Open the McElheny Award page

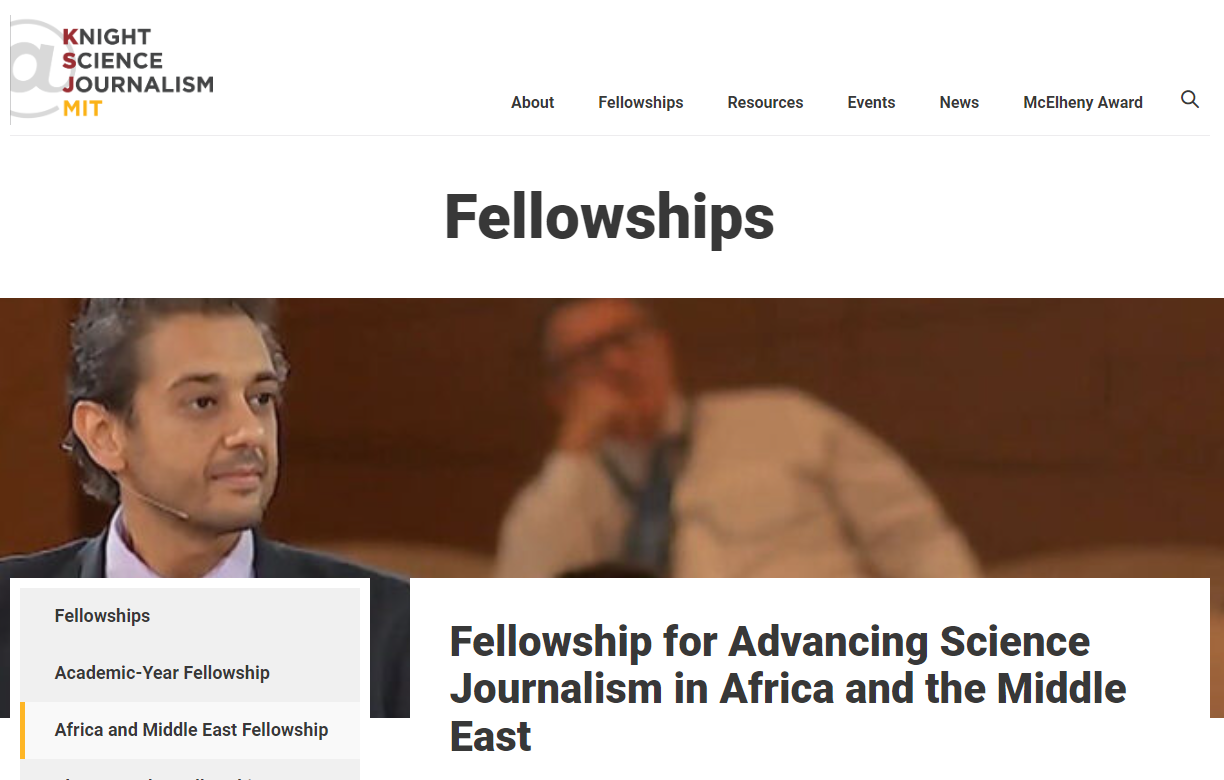coord(1082,102)
